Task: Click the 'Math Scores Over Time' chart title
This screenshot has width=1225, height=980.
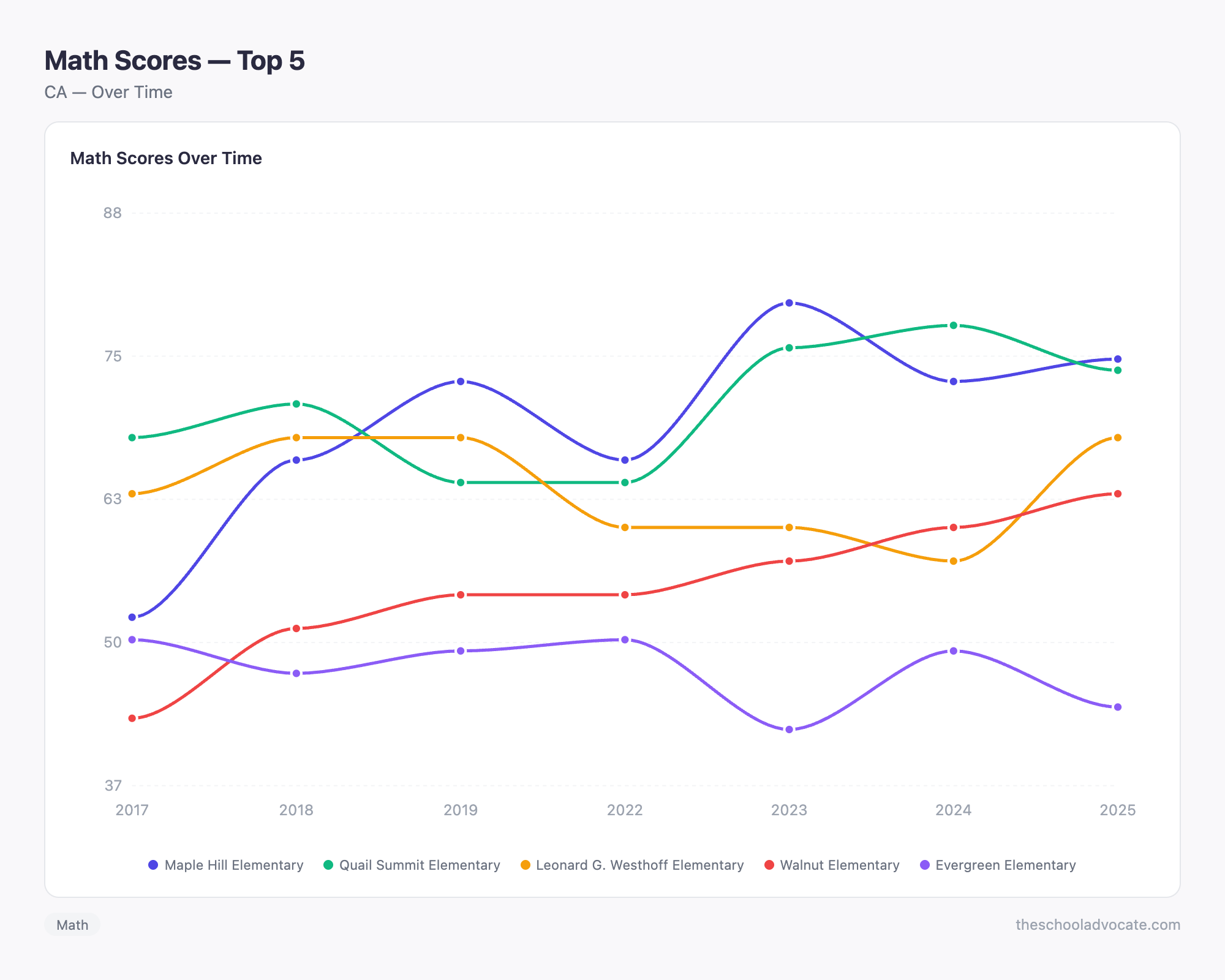Action: [x=166, y=158]
